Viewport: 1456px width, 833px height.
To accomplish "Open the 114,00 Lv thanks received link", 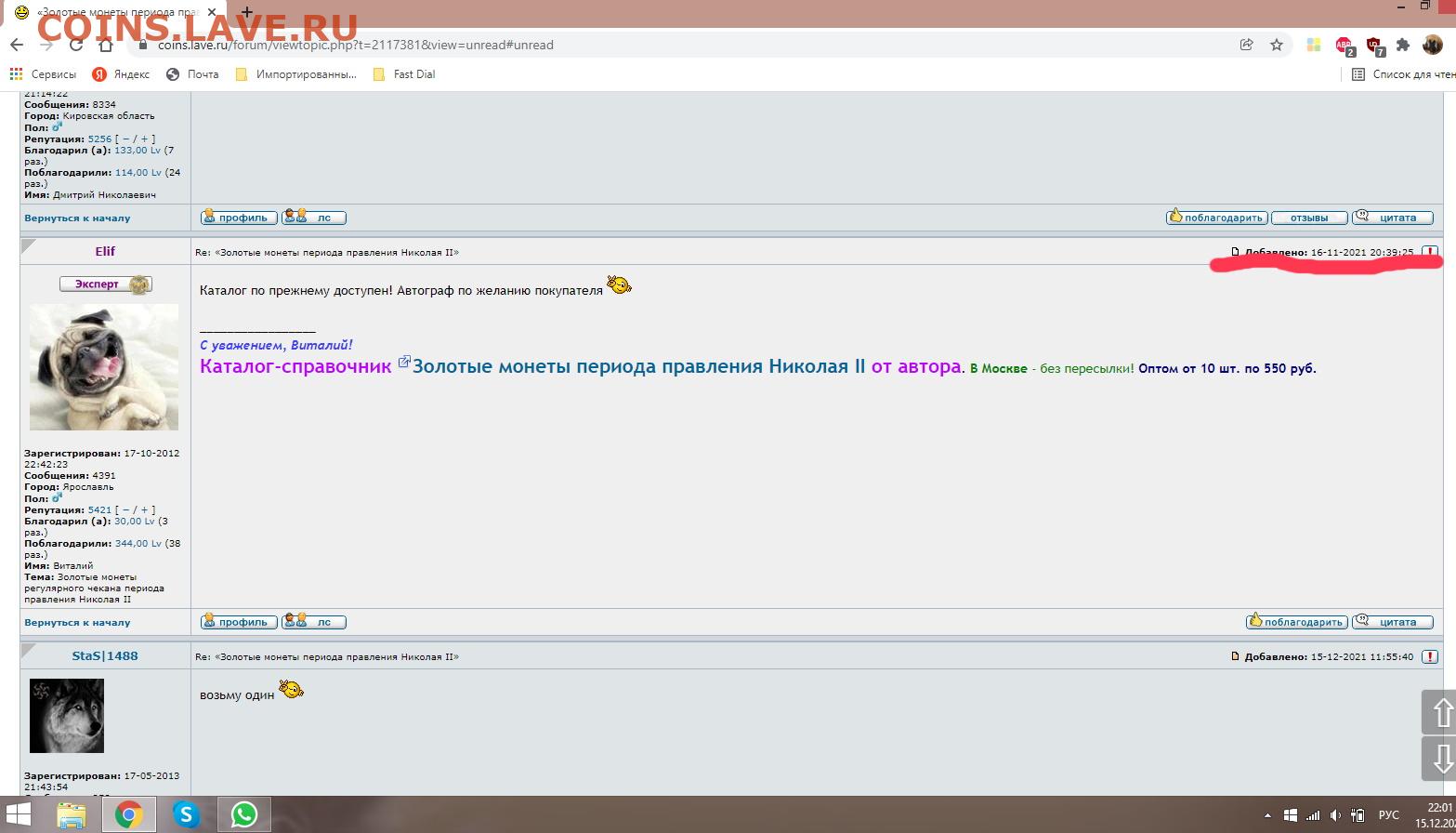I will 138,172.
